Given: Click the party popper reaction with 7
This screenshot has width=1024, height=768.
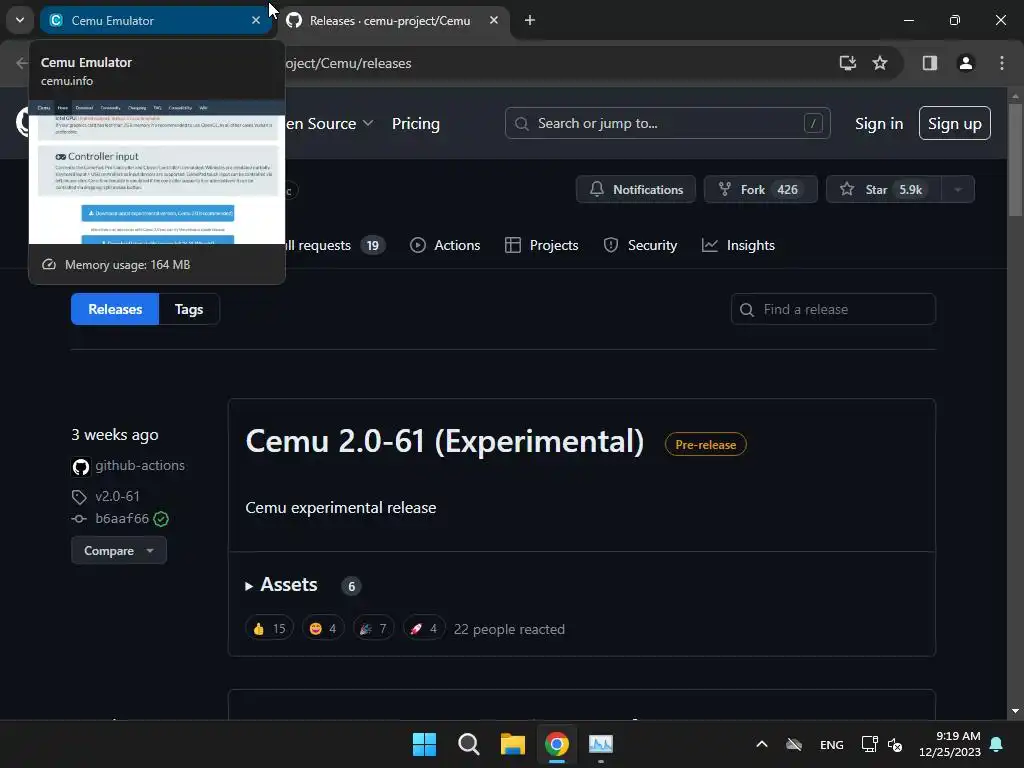Looking at the screenshot, I should click(374, 629).
